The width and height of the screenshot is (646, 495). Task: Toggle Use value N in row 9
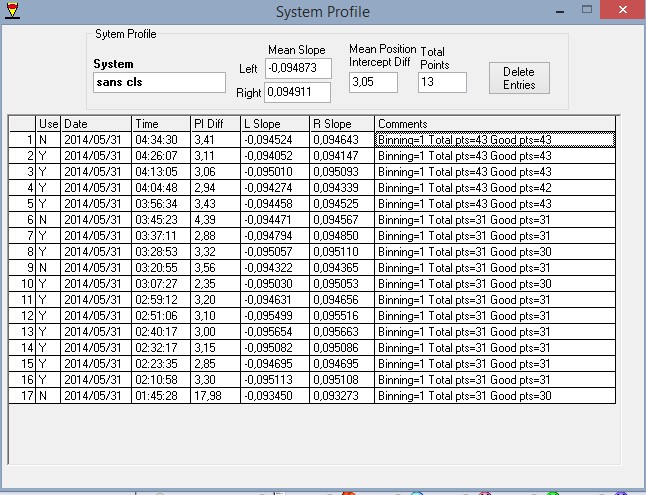pos(48,268)
